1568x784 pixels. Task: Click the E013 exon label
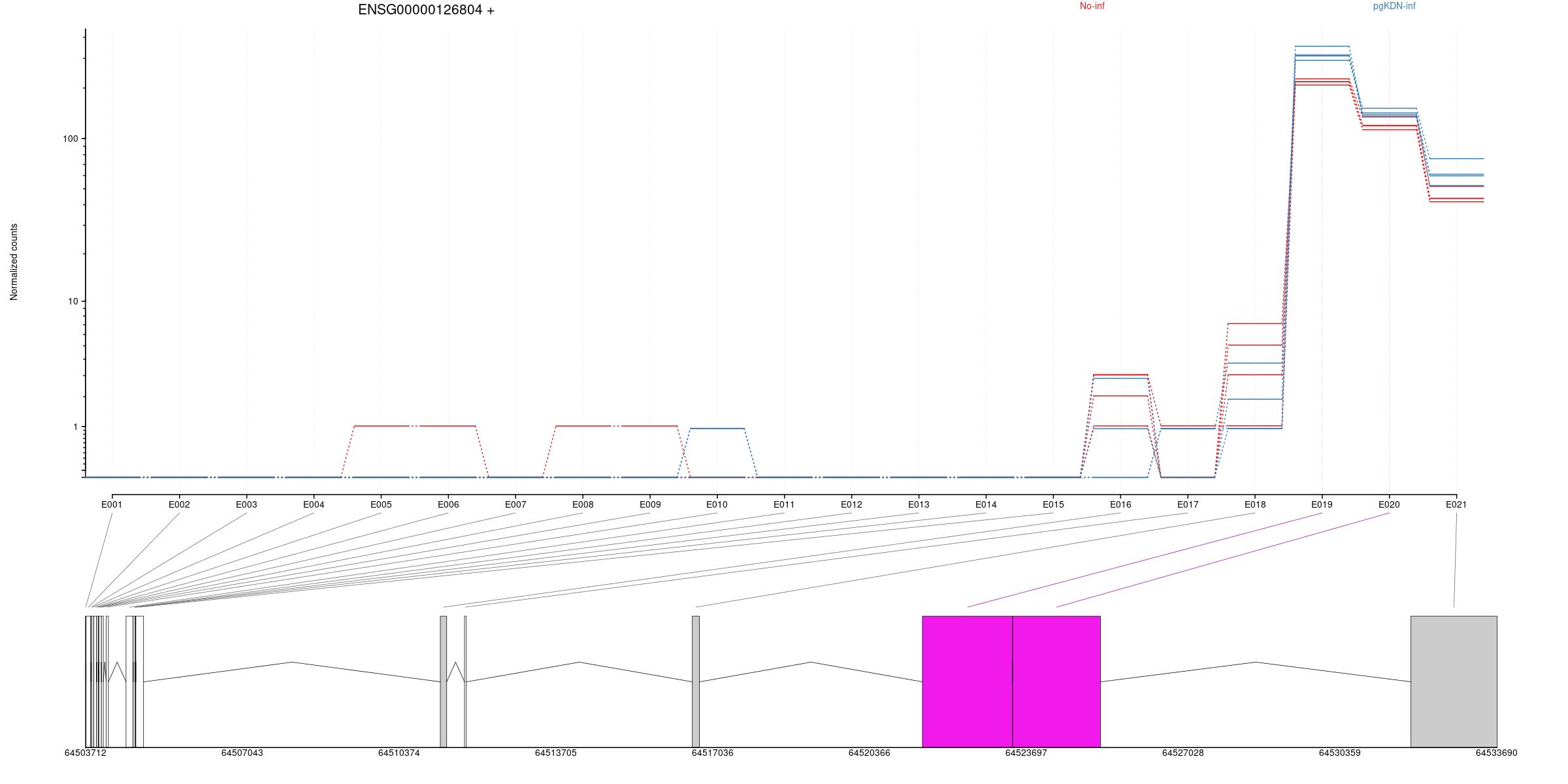[919, 504]
